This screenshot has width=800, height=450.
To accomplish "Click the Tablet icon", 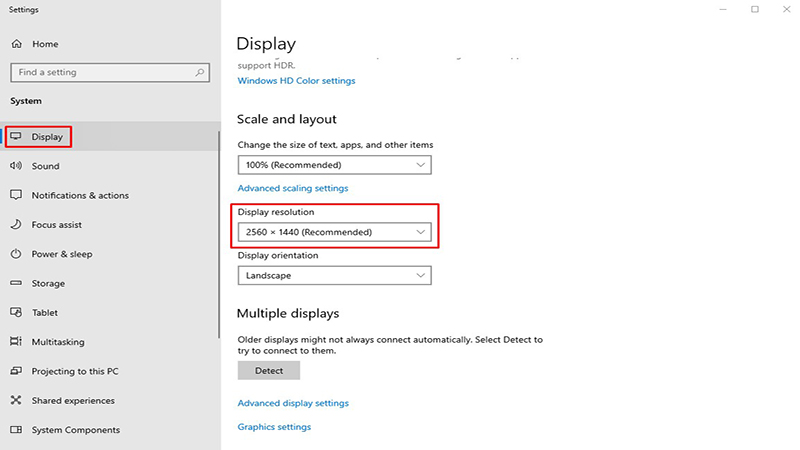I will tap(16, 312).
